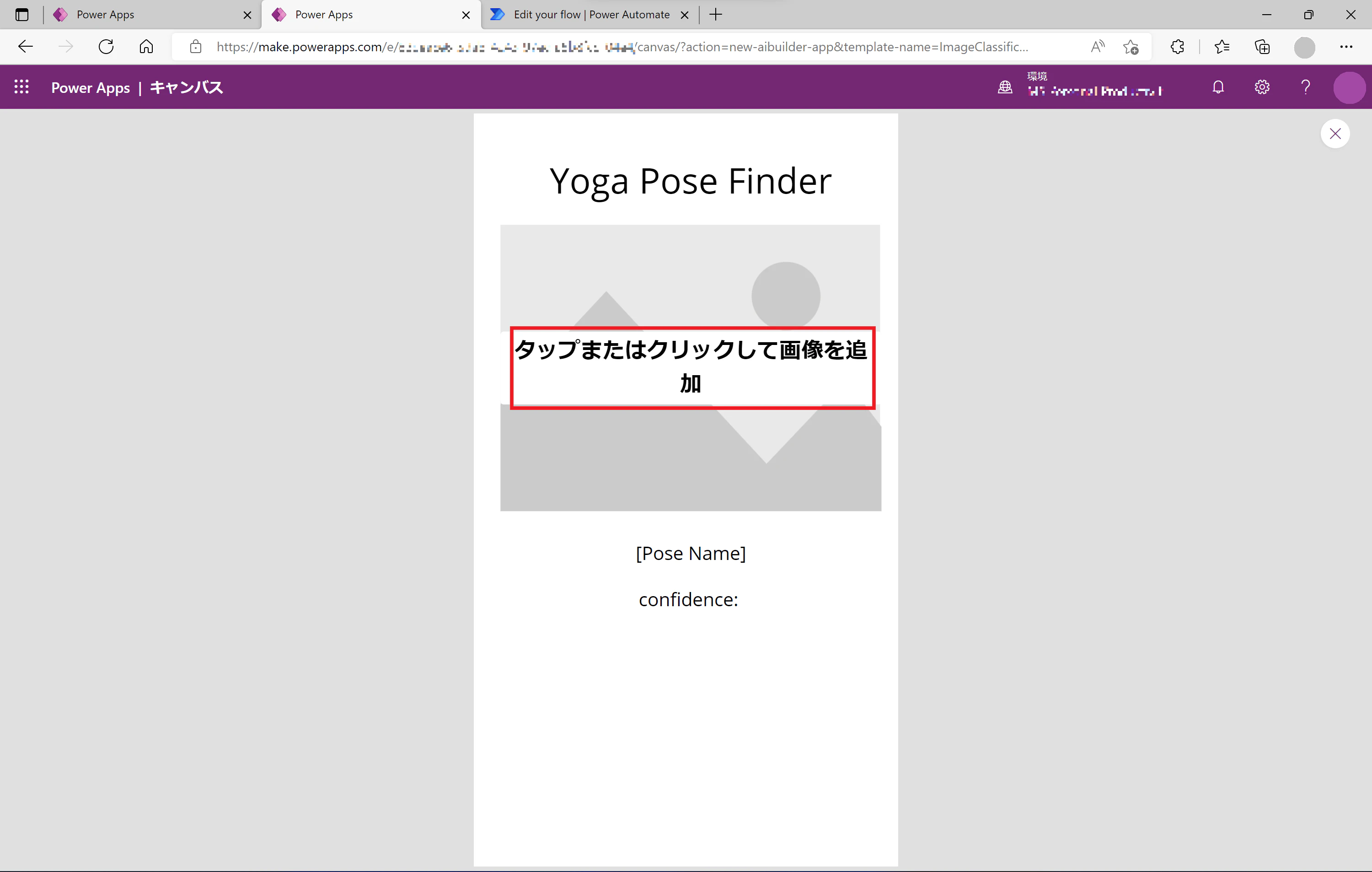Screen dimensions: 1372x872
Task: Open a new browser tab
Action: [x=716, y=15]
